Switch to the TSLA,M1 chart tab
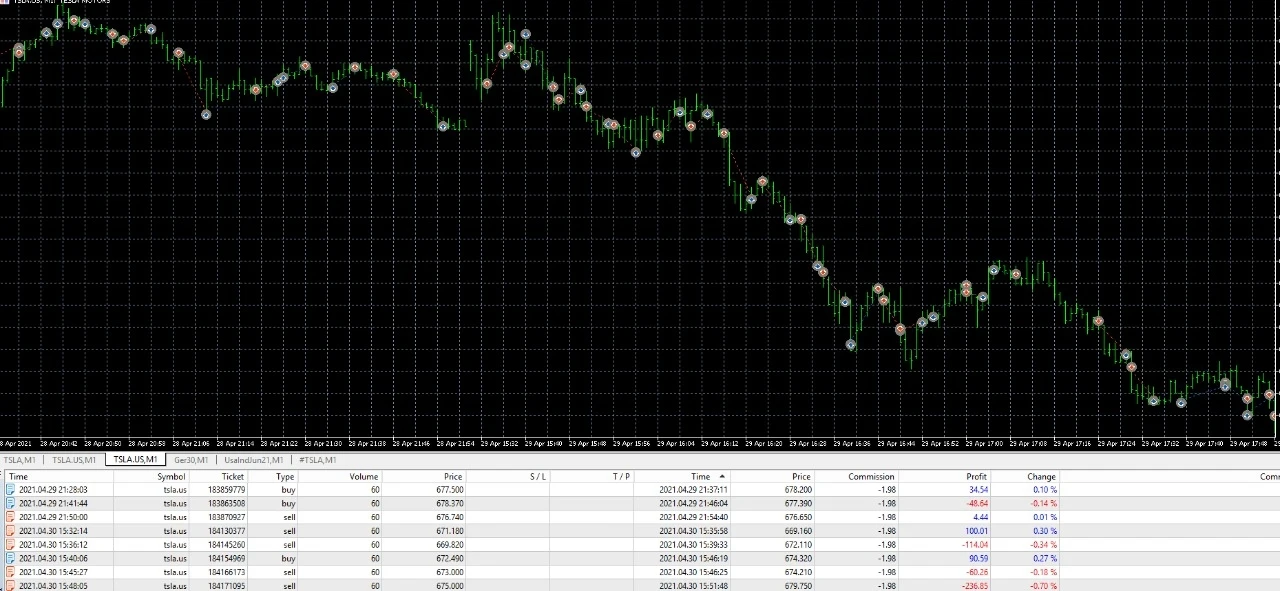Image resolution: width=1280 pixels, height=591 pixels. coord(20,460)
